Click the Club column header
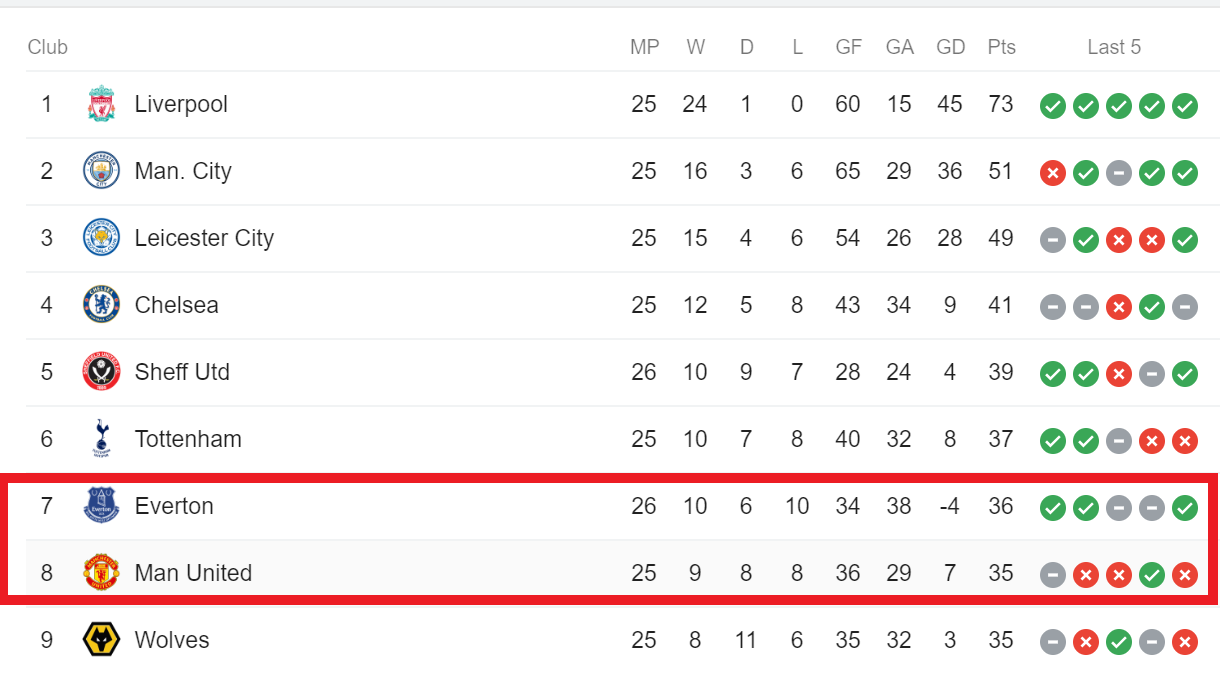This screenshot has width=1220, height=673. [48, 47]
